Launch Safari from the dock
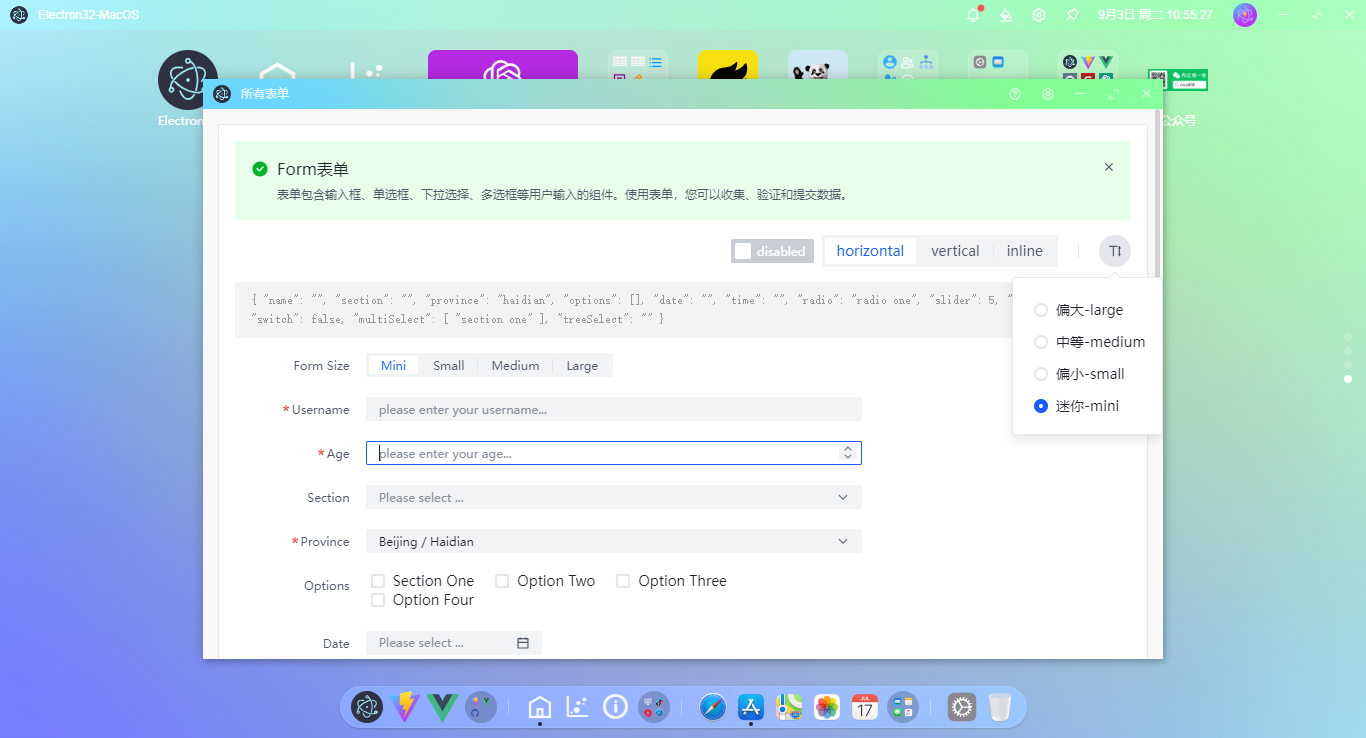The width and height of the screenshot is (1366, 738). (712, 707)
